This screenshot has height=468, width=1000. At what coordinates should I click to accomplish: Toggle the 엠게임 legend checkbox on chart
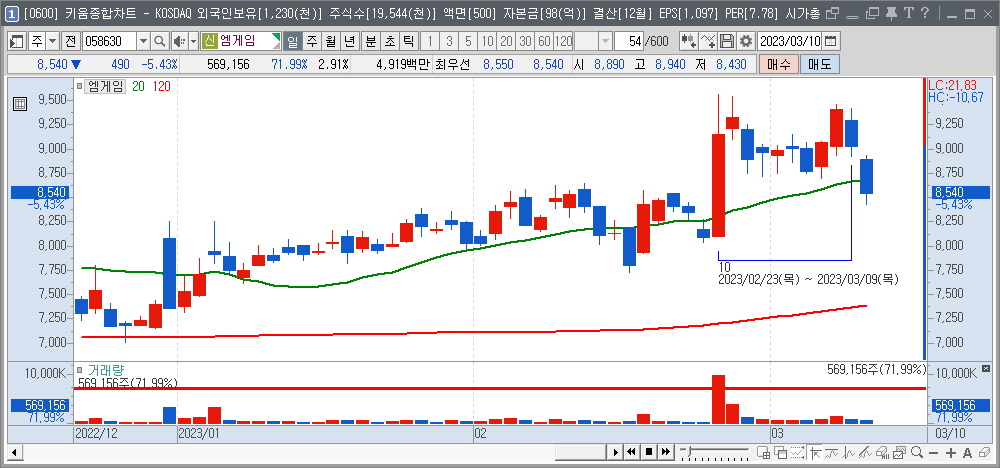click(x=80, y=86)
